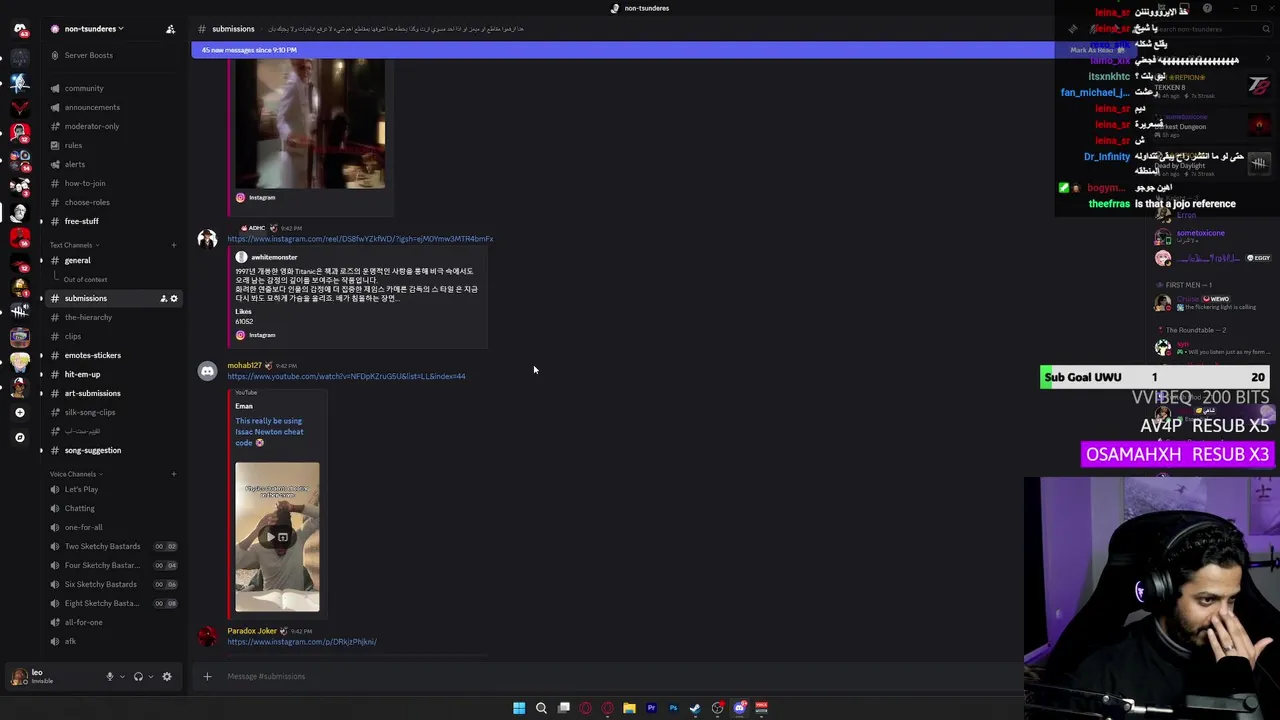
Task: Open Instagram reel link above awhitemonster embed
Action: coord(360,239)
